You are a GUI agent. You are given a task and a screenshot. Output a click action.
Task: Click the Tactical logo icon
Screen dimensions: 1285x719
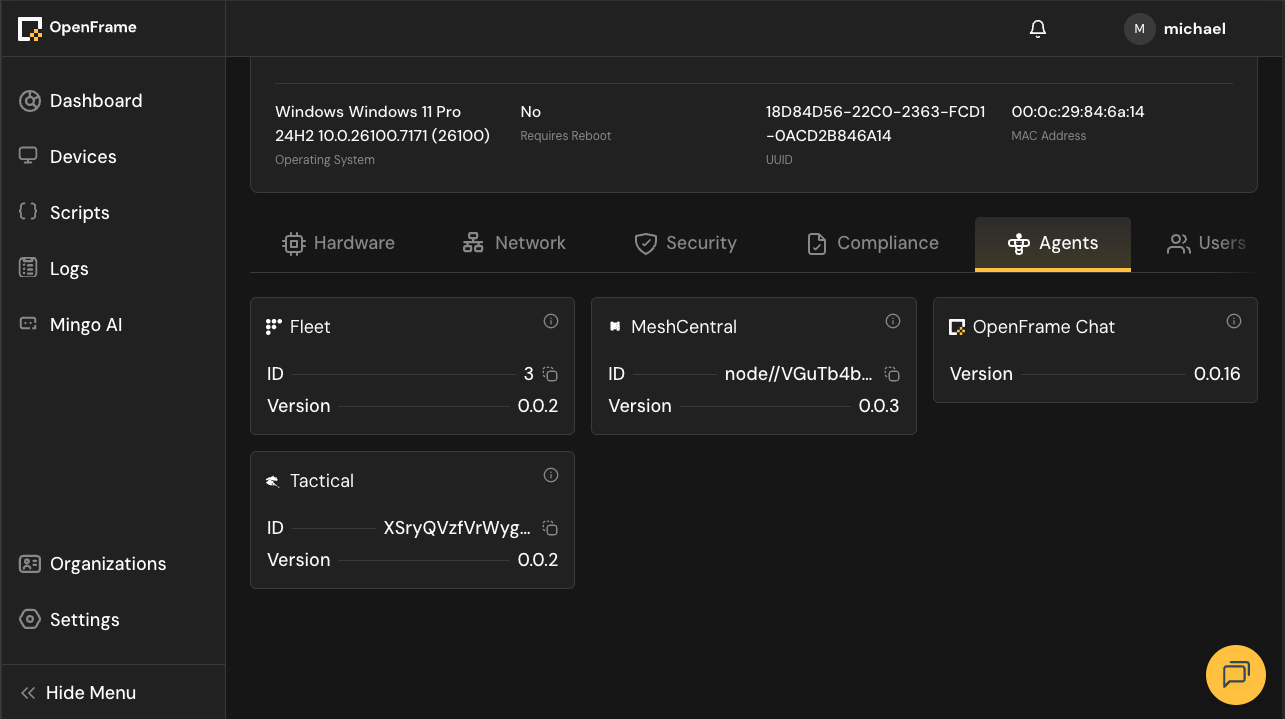273,481
